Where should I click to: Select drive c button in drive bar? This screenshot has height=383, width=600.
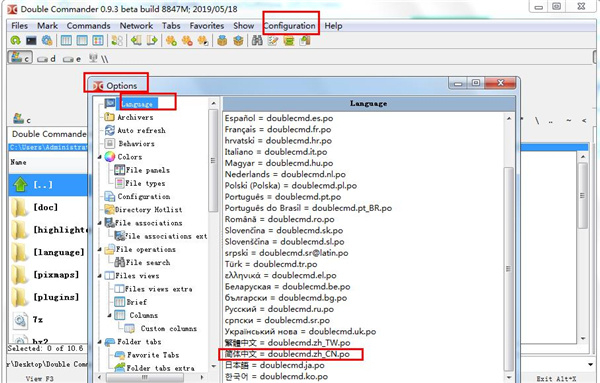point(20,58)
